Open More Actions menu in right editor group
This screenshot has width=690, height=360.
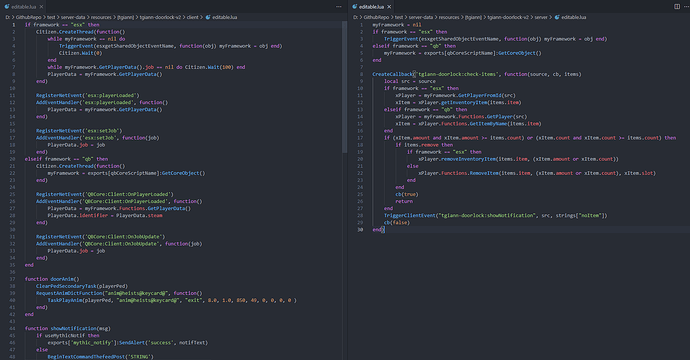[x=686, y=7]
